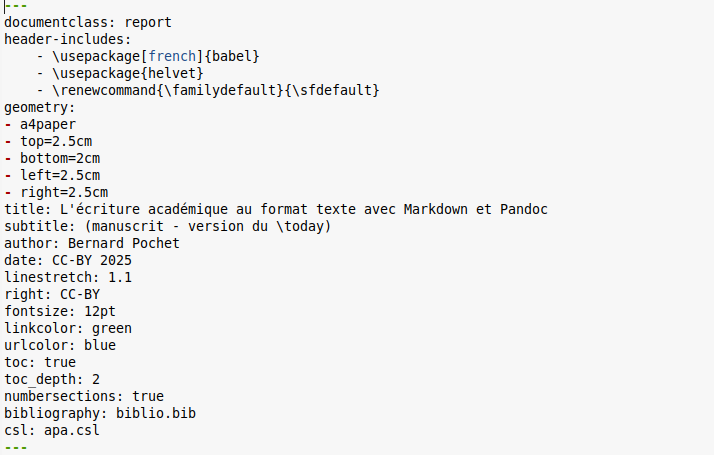This screenshot has height=455, width=714.
Task: Click the blue 'french' option text
Action: [172, 56]
